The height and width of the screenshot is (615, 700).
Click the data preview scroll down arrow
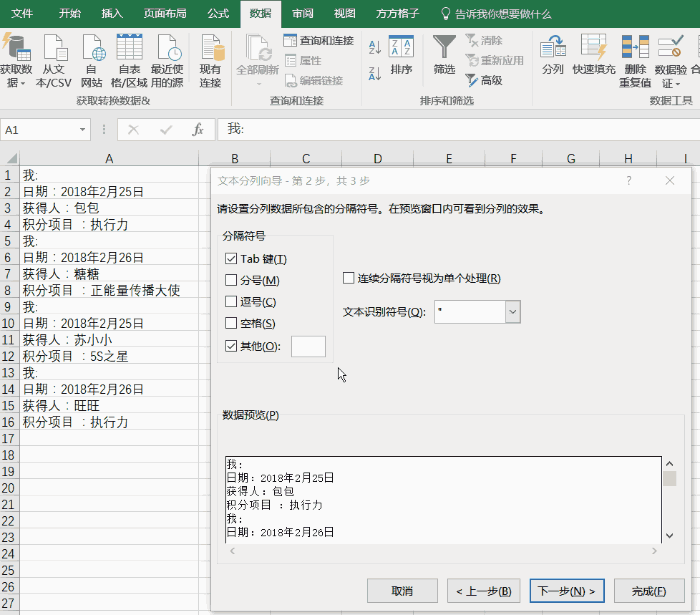pos(669,535)
